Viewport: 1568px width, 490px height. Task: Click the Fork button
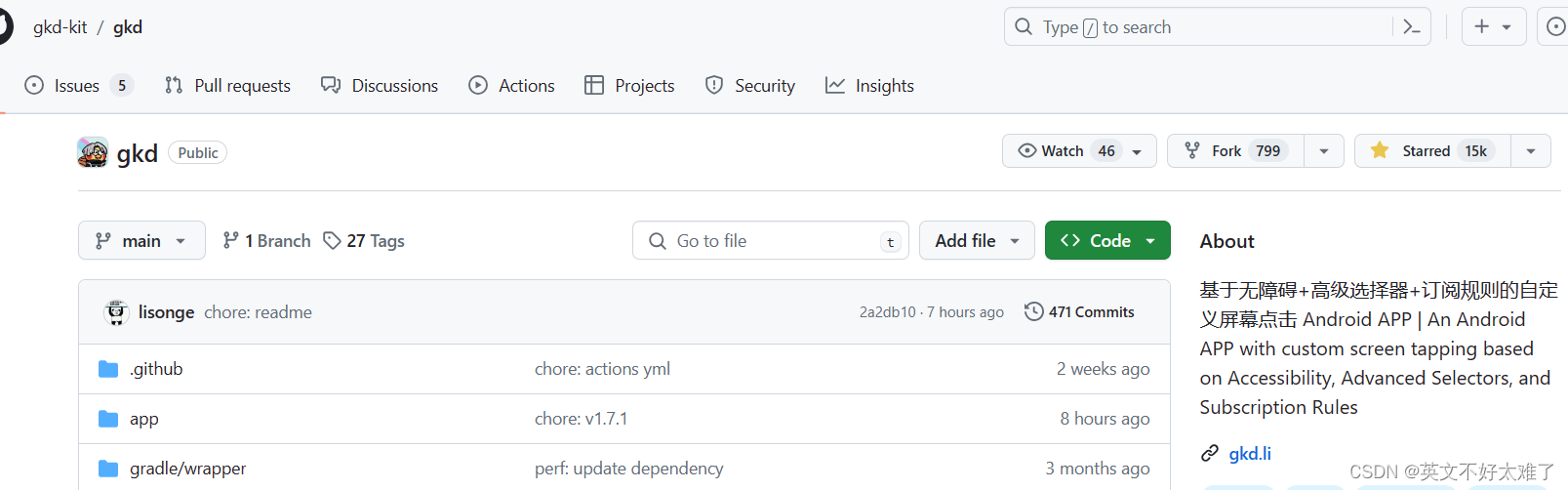click(1235, 151)
